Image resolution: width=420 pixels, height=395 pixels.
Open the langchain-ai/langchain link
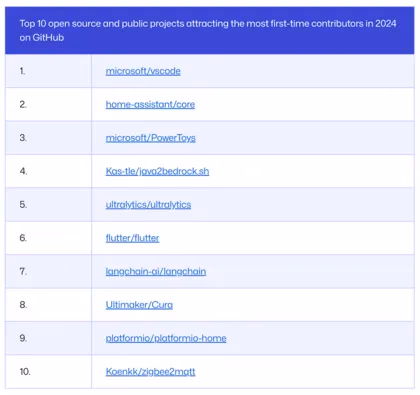point(156,271)
